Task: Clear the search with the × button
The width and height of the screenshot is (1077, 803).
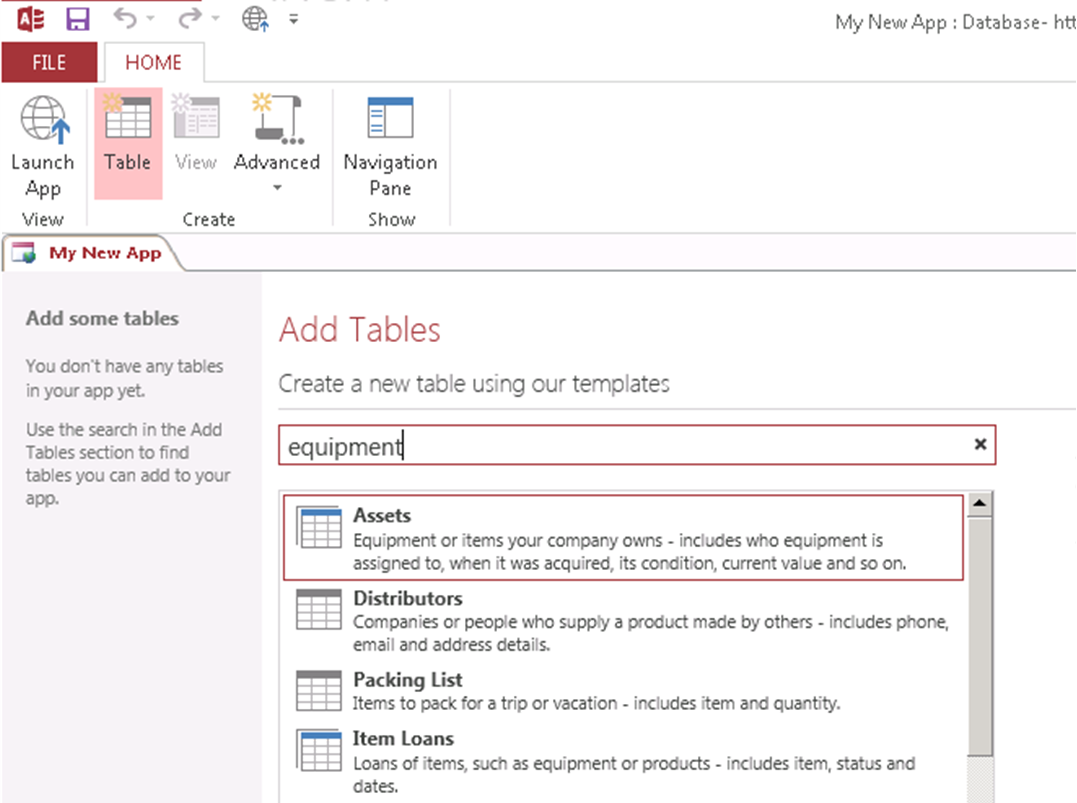Action: click(x=978, y=445)
